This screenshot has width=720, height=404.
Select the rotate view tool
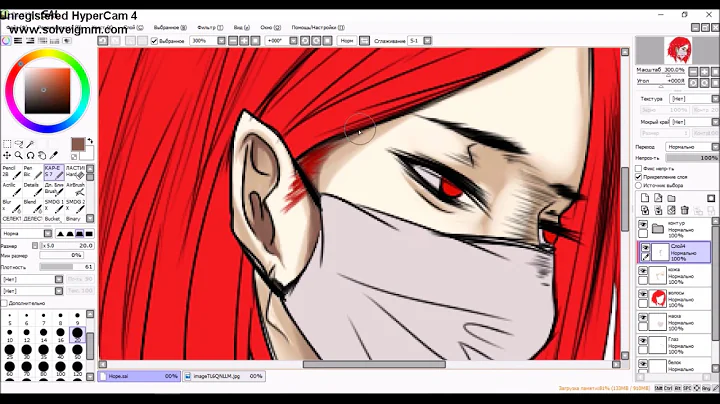coord(30,156)
